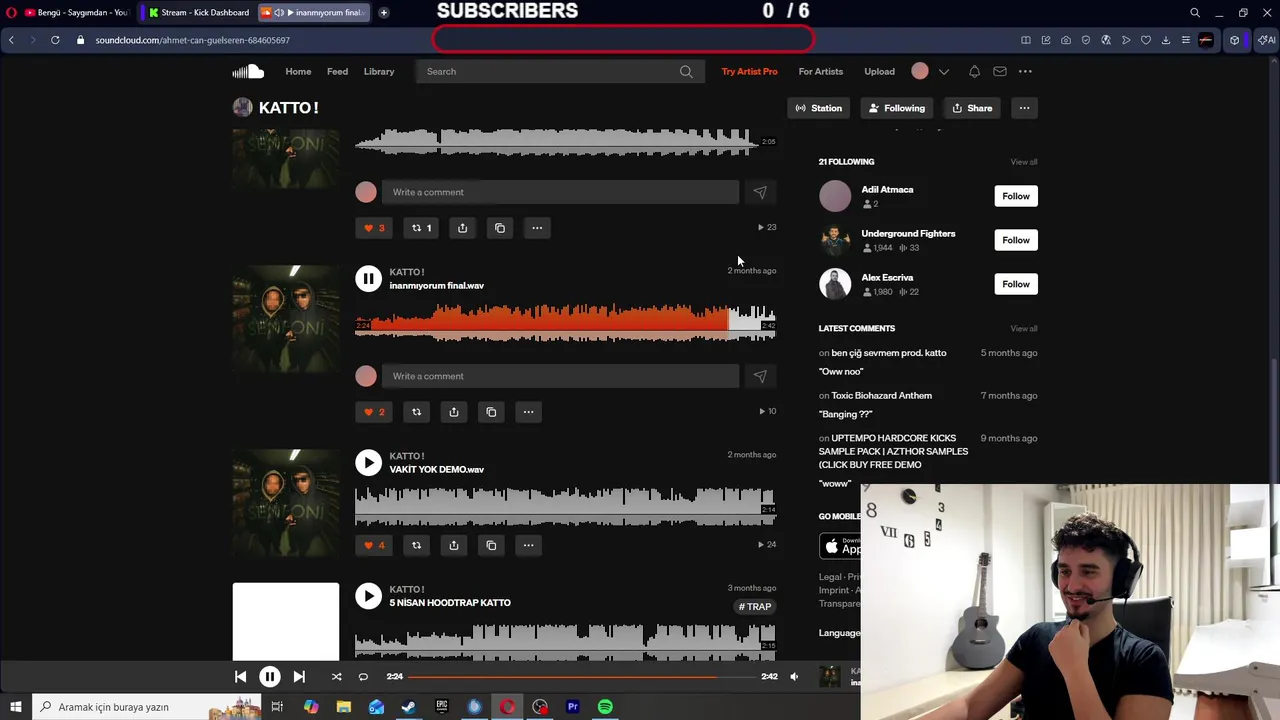Reload the current page
Viewport: 1280px width, 720px height.
[55, 40]
